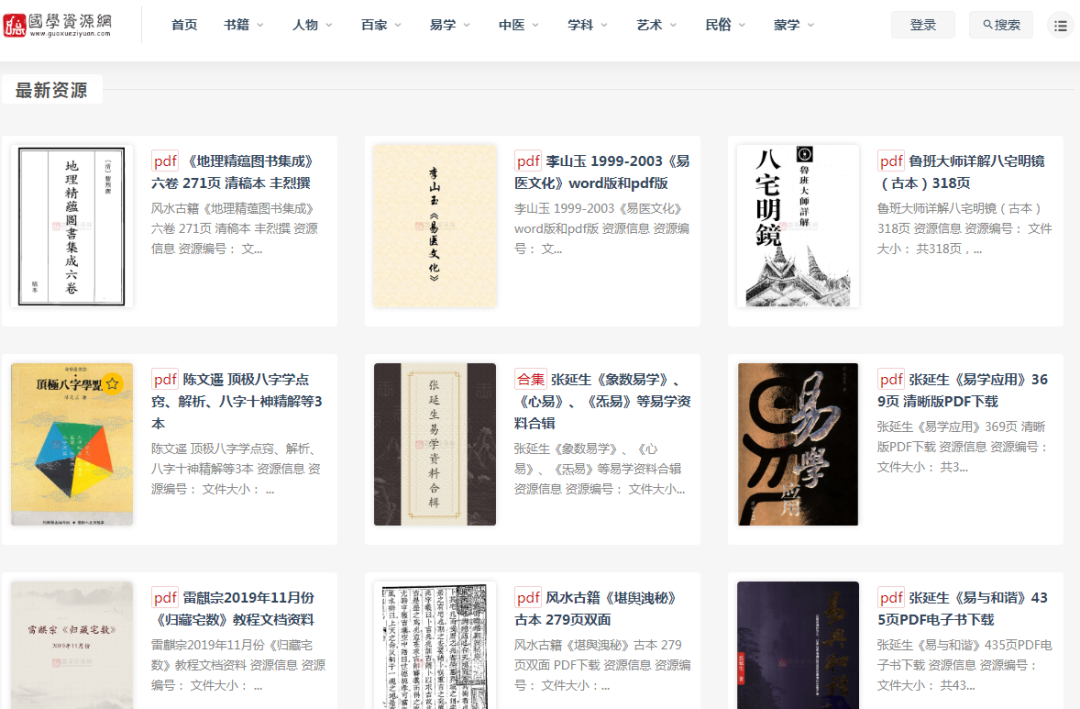Expand the 民俗 dropdown arrow

(742, 25)
